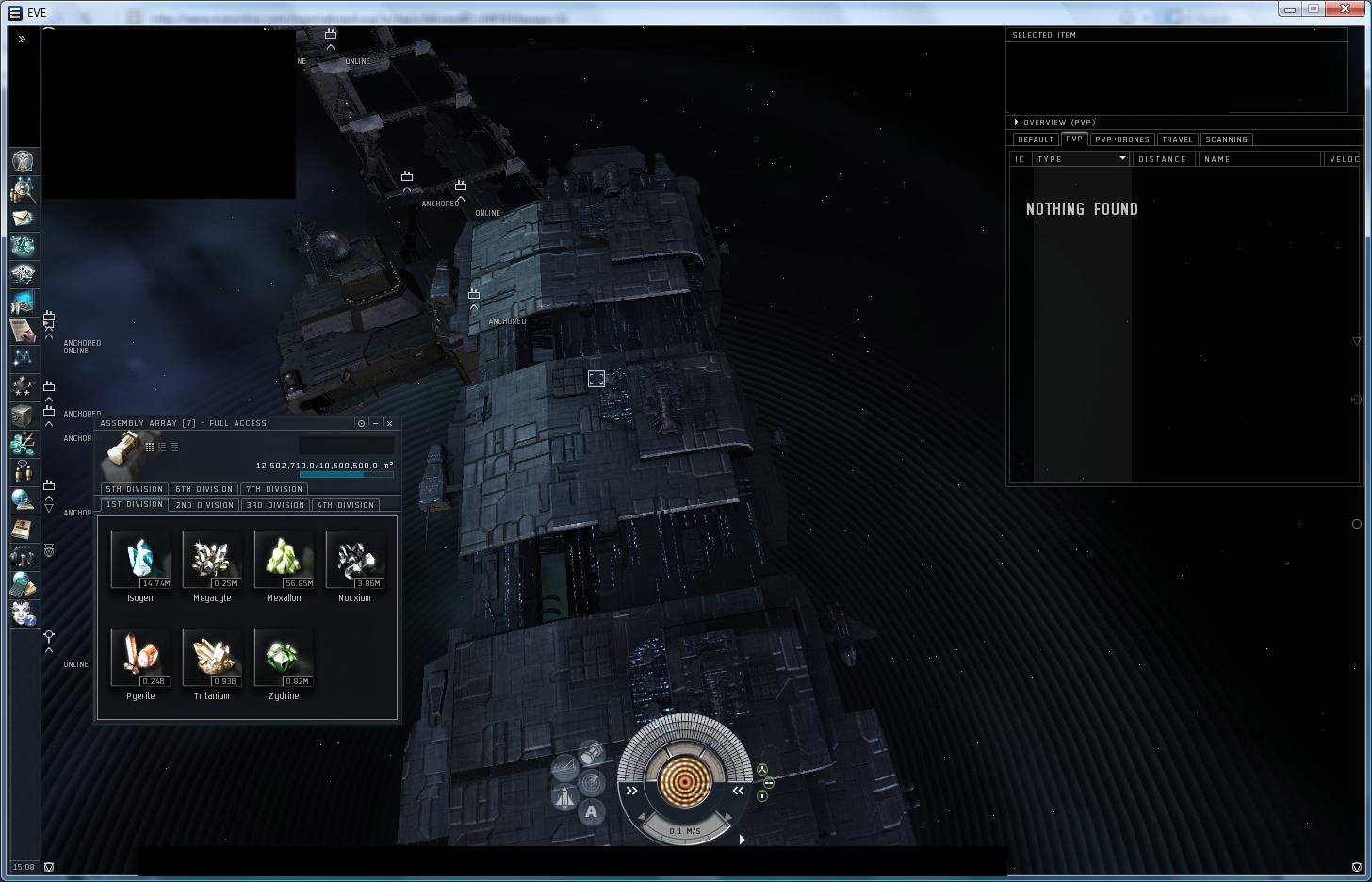
Task: Click the Assembly Array filter field
Action: (346, 445)
